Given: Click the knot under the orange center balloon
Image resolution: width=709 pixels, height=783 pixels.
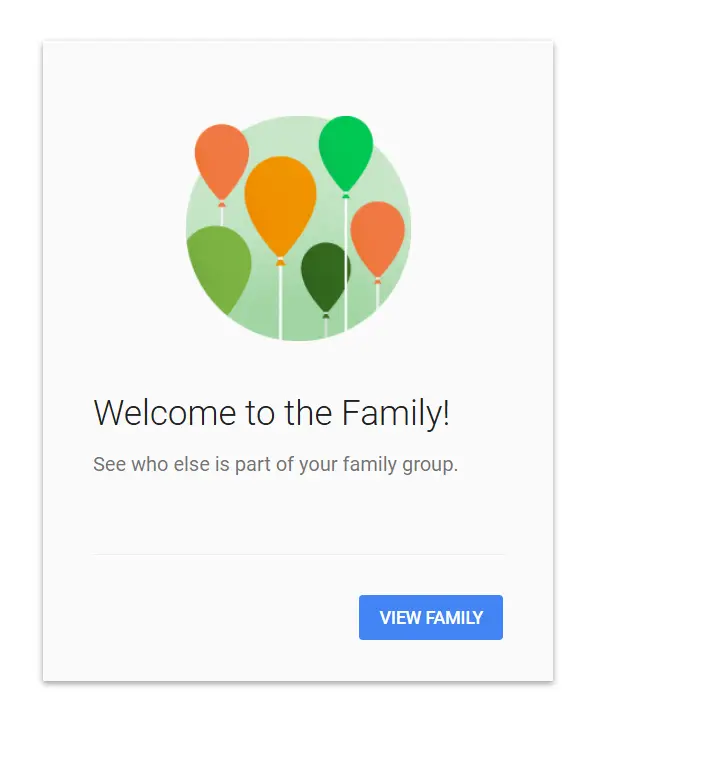Looking at the screenshot, I should 280,262.
